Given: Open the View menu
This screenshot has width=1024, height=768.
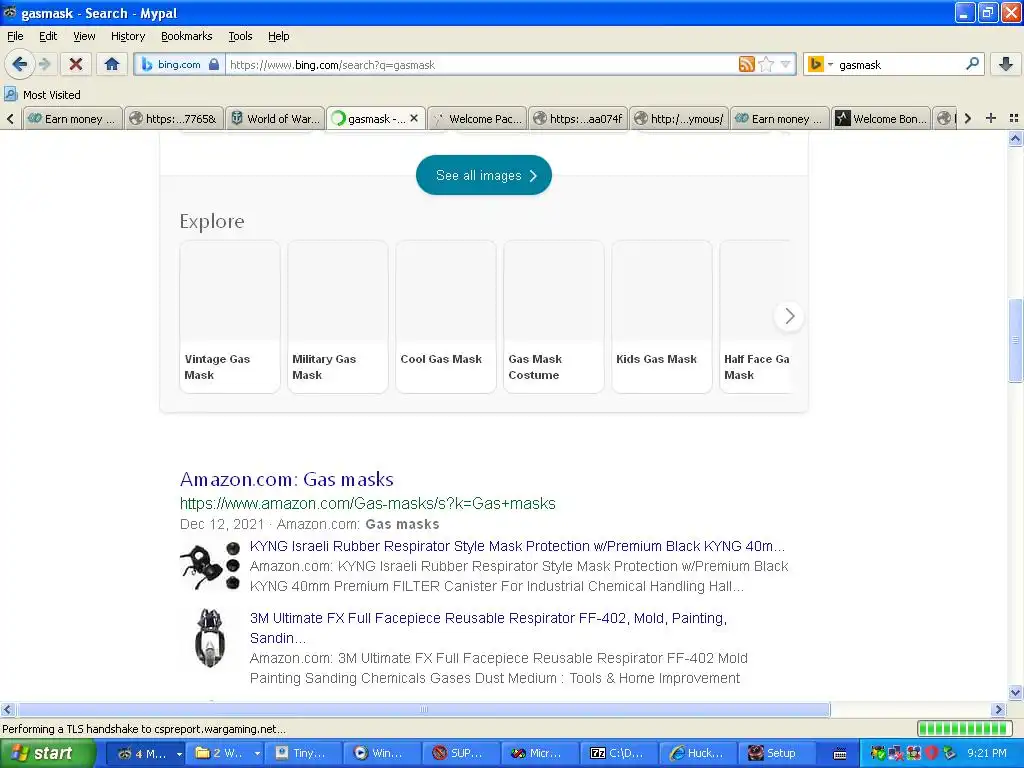Looking at the screenshot, I should click(x=84, y=36).
